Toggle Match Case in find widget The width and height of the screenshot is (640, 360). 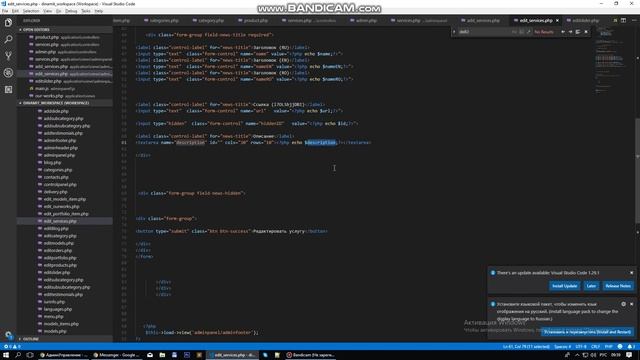(514, 32)
